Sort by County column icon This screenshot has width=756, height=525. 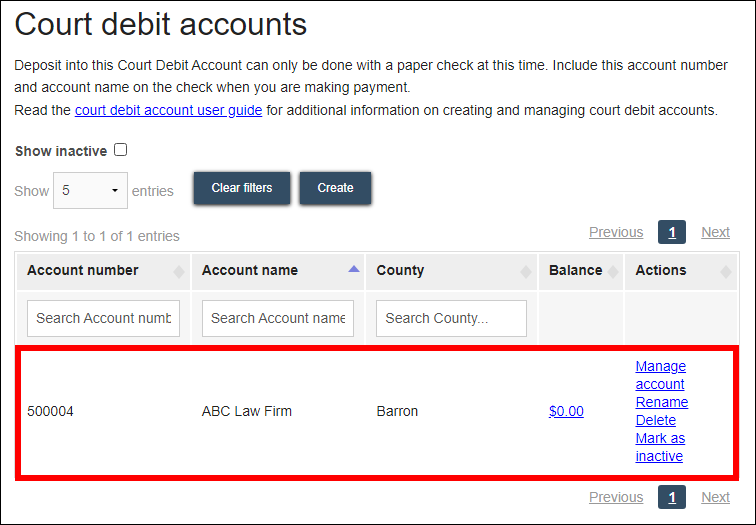[526, 271]
